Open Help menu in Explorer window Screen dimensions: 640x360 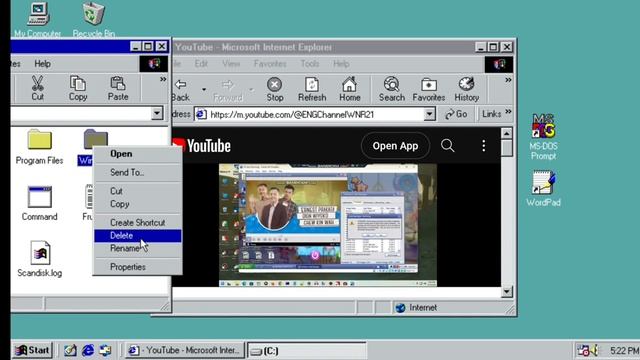tap(42, 64)
